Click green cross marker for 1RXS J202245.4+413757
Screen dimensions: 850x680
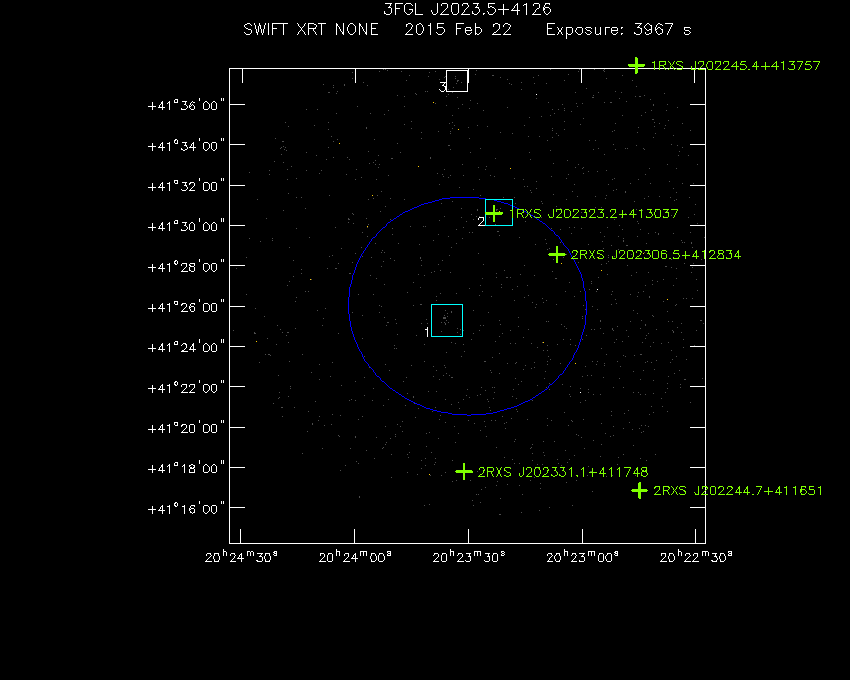(636, 66)
